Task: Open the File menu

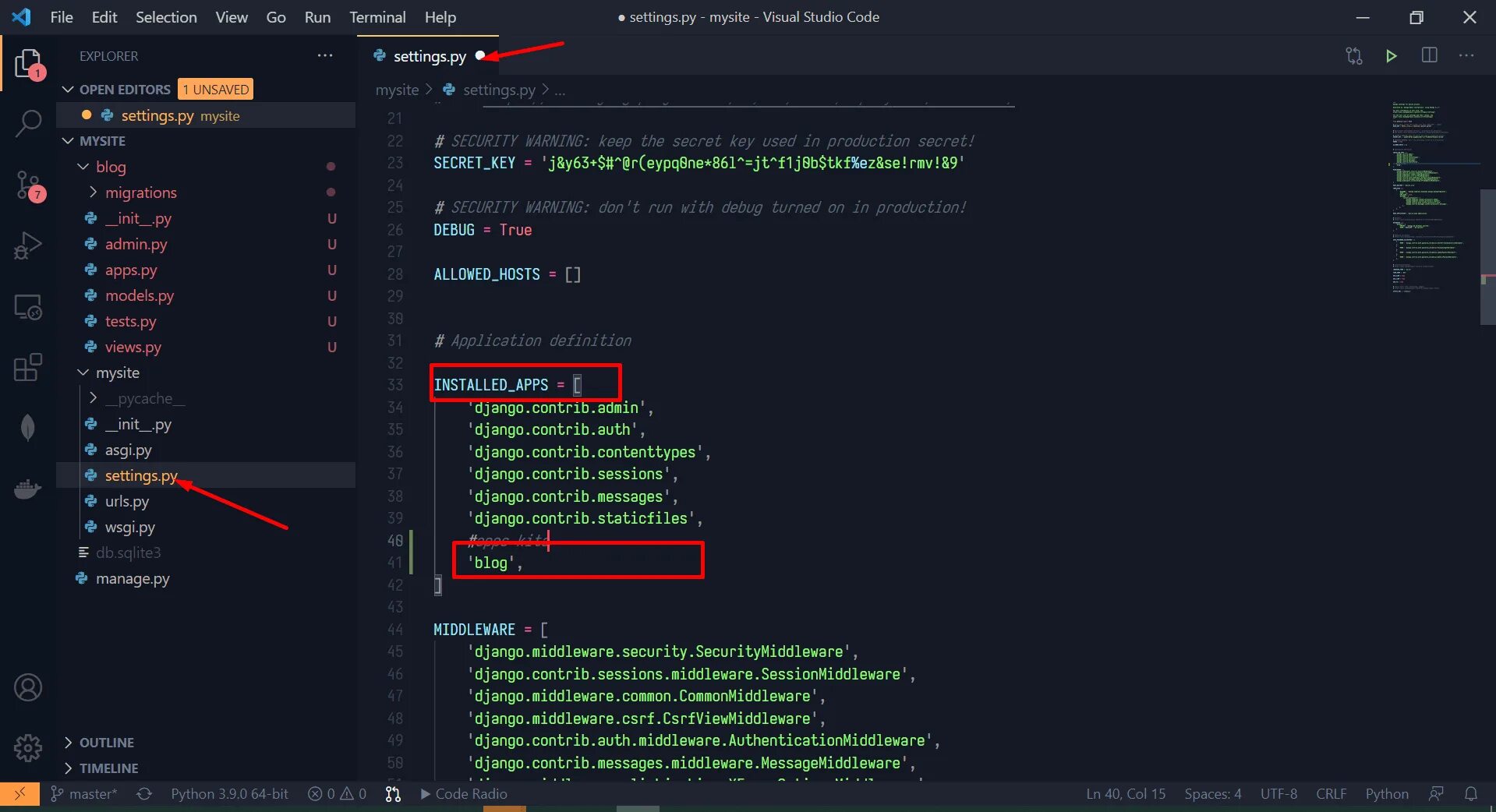Action: click(x=62, y=17)
